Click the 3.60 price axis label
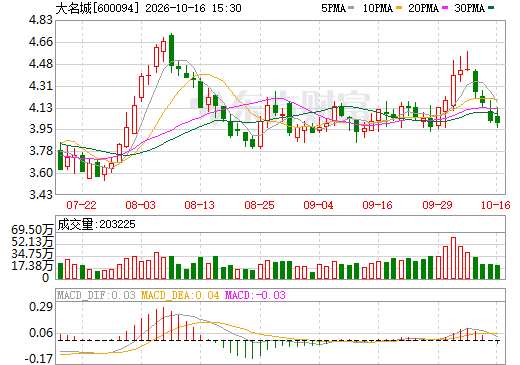 (x=41, y=173)
